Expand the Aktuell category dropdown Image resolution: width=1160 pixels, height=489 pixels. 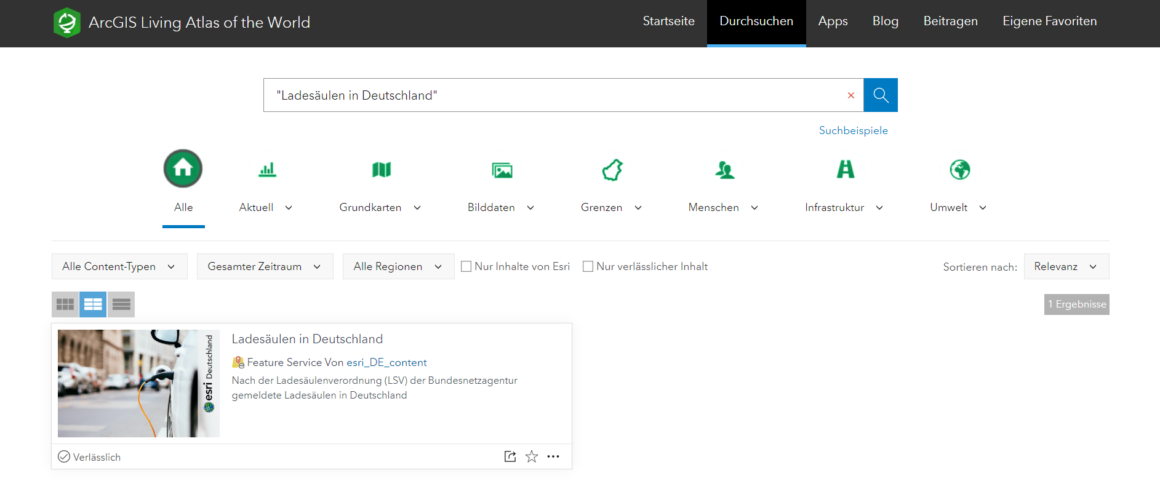tap(289, 208)
